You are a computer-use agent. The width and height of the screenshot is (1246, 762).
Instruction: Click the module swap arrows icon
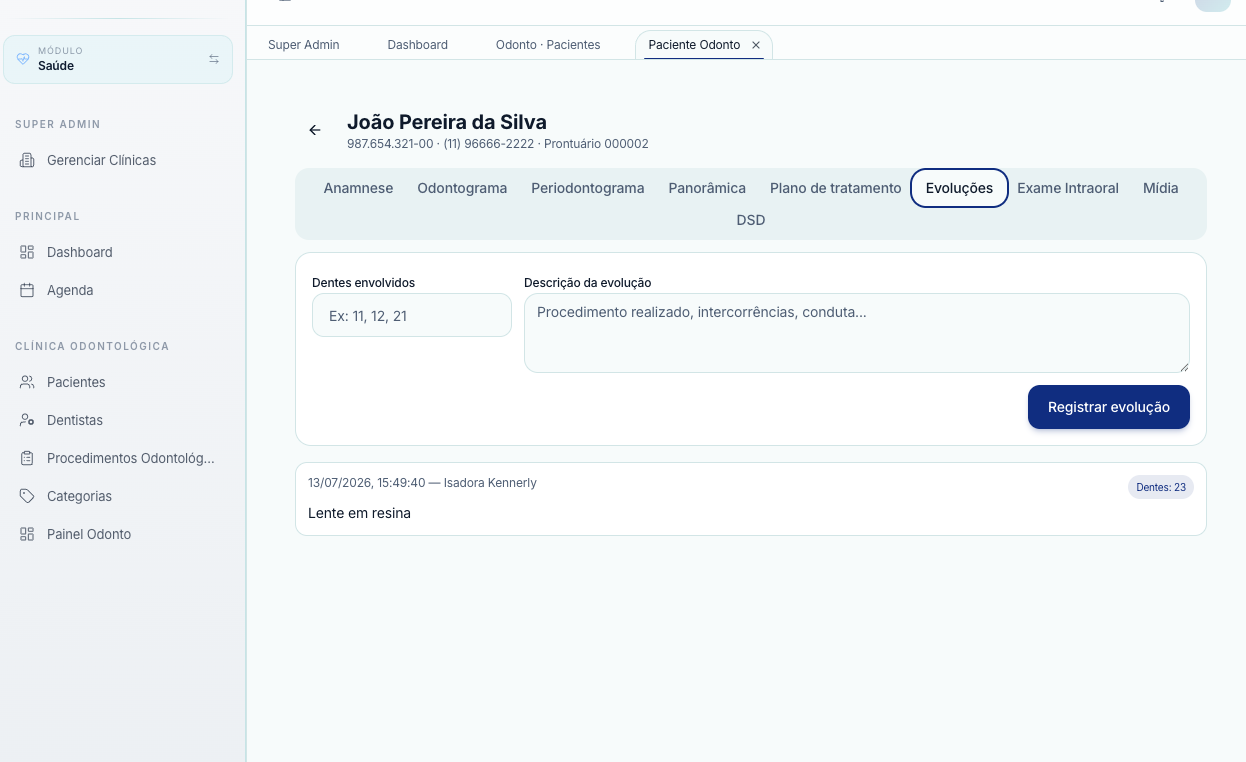(x=214, y=59)
